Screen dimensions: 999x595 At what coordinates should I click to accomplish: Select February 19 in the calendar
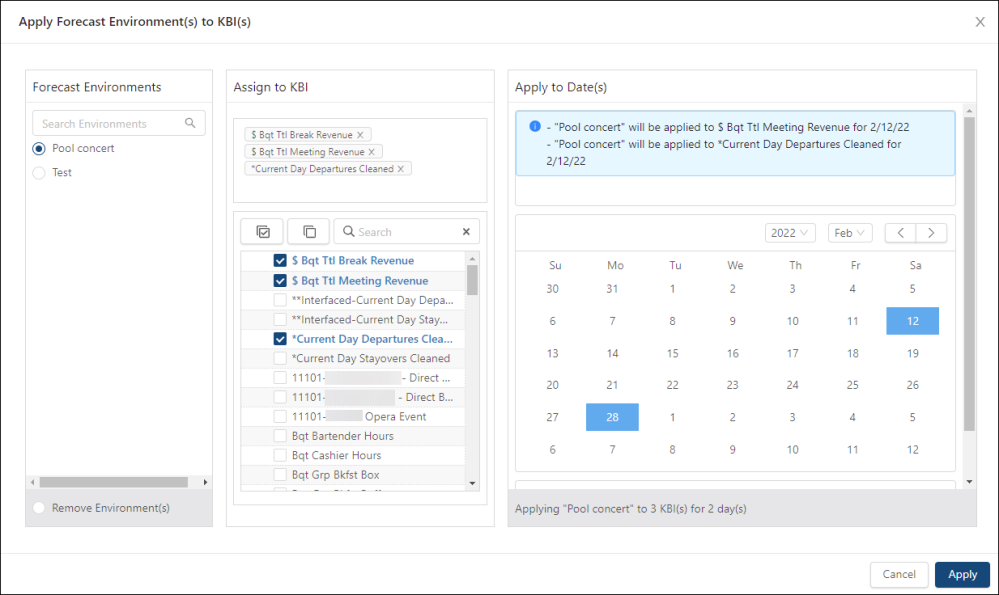pyautogui.click(x=912, y=353)
